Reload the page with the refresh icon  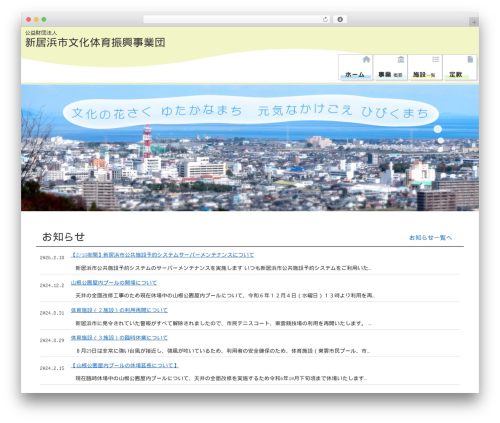click(325, 19)
